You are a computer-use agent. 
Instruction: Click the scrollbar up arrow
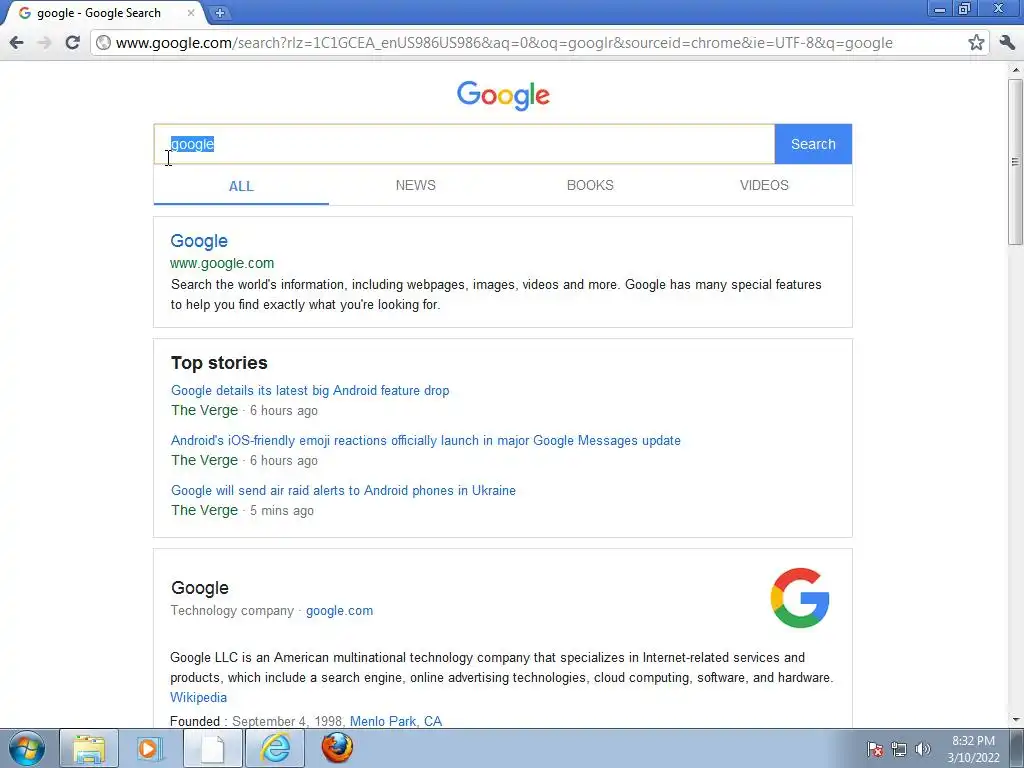(x=1016, y=69)
